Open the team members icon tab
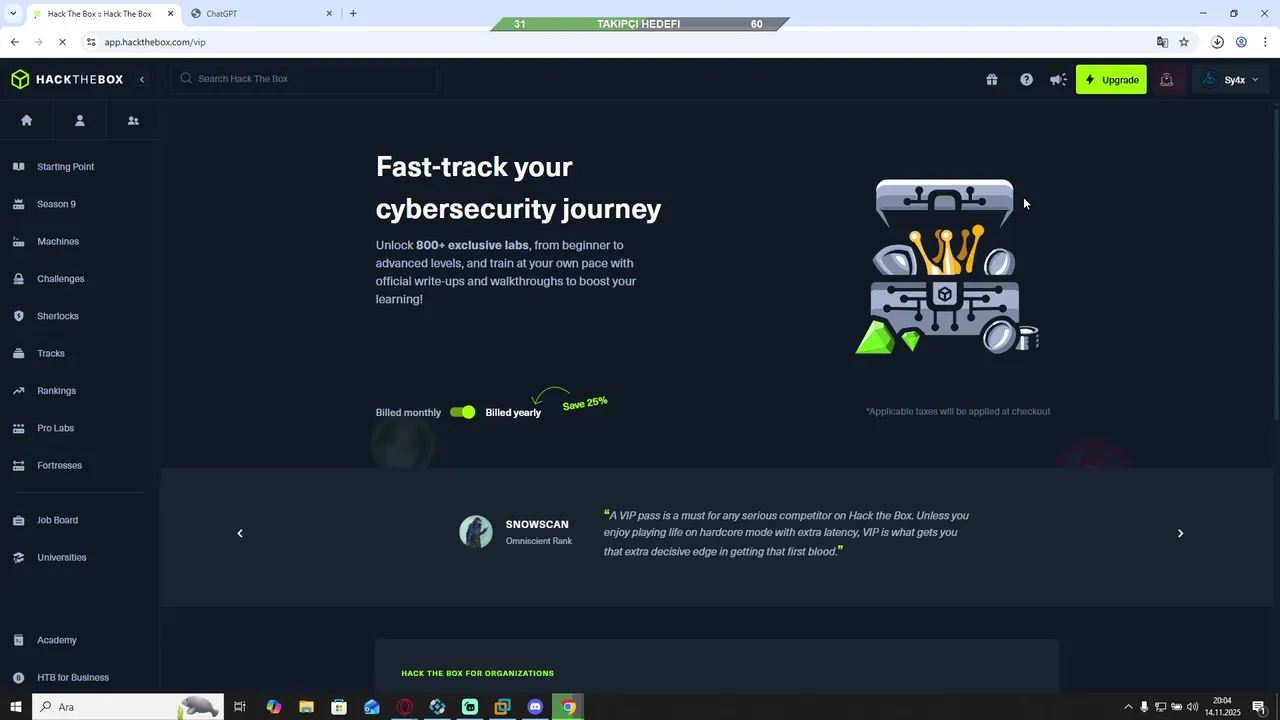 pyautogui.click(x=133, y=120)
